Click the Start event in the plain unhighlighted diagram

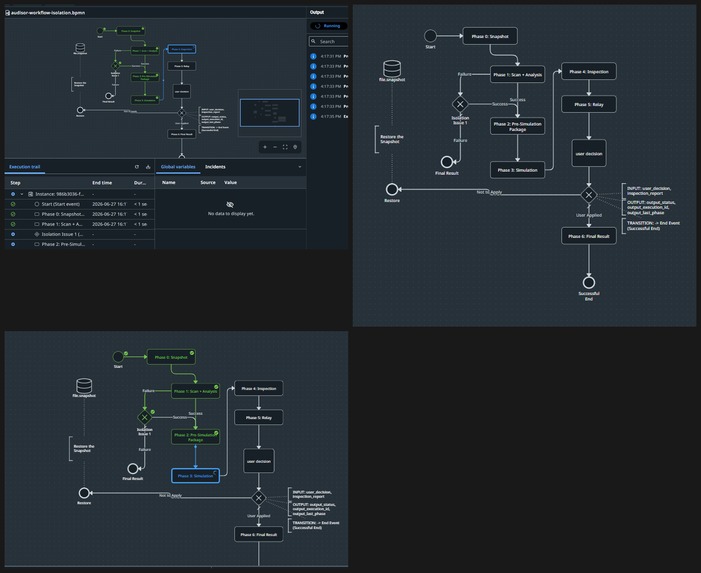(430, 35)
